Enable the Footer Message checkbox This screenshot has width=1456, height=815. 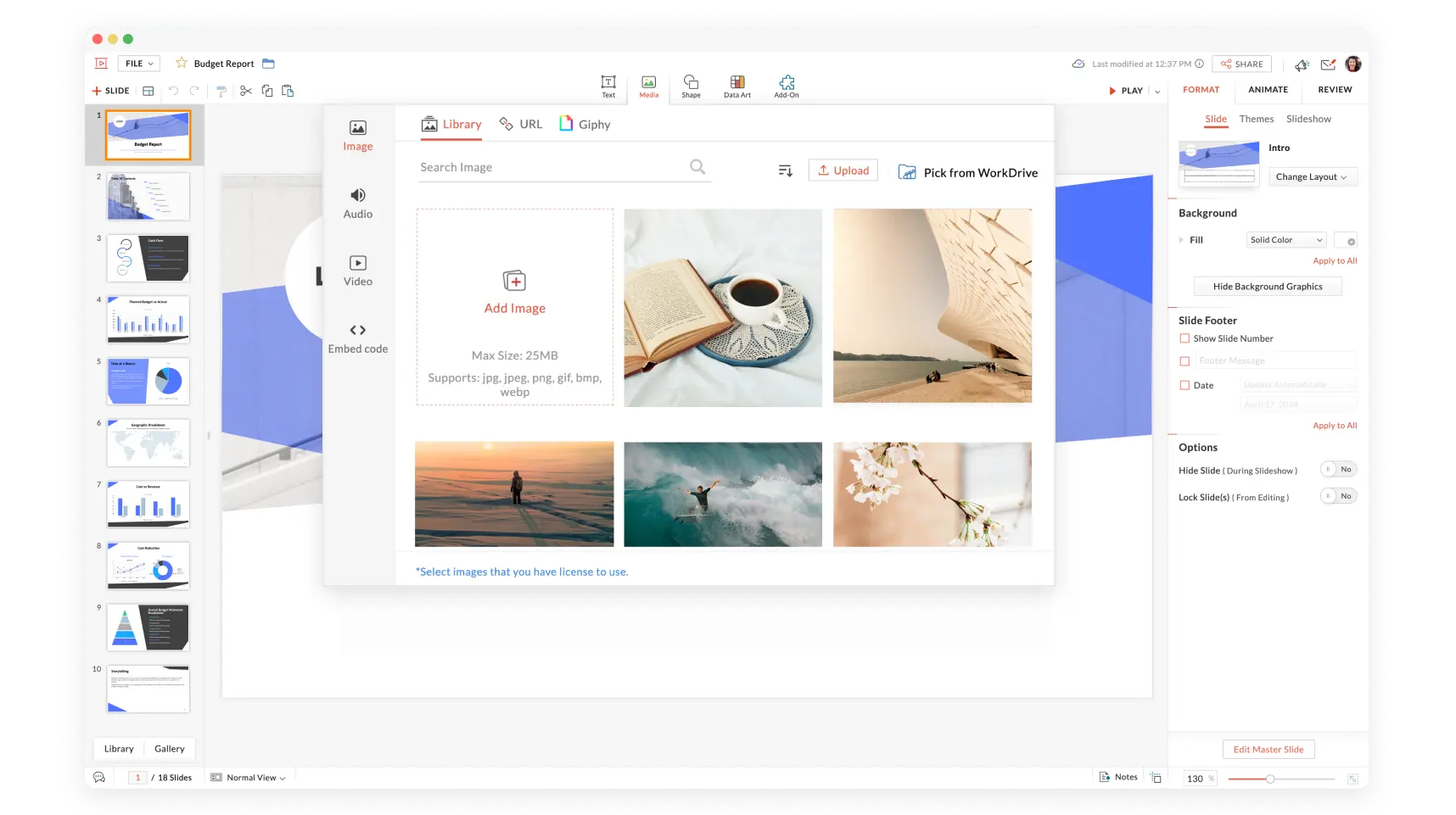pos(1184,361)
